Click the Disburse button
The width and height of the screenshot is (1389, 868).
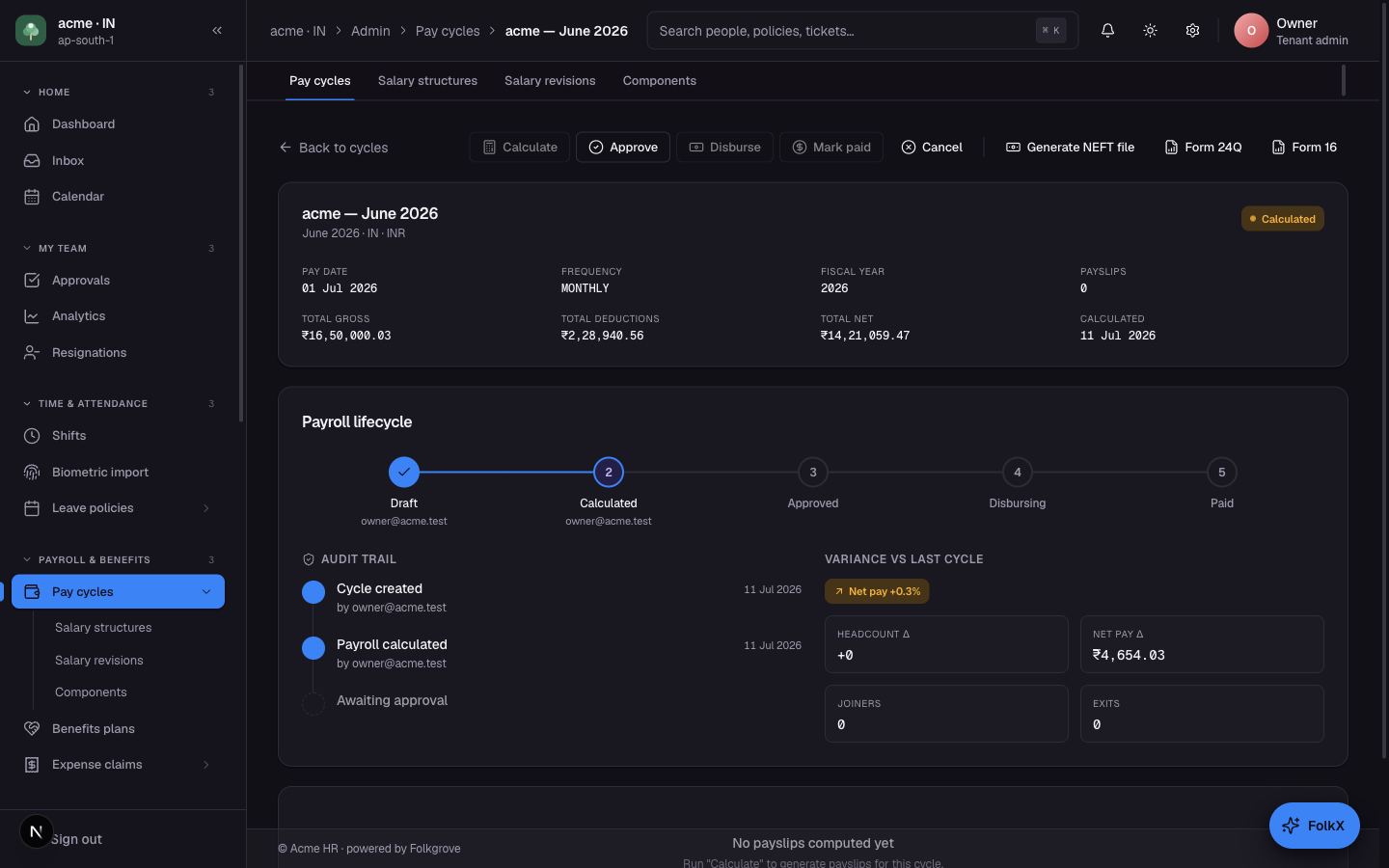724,148
